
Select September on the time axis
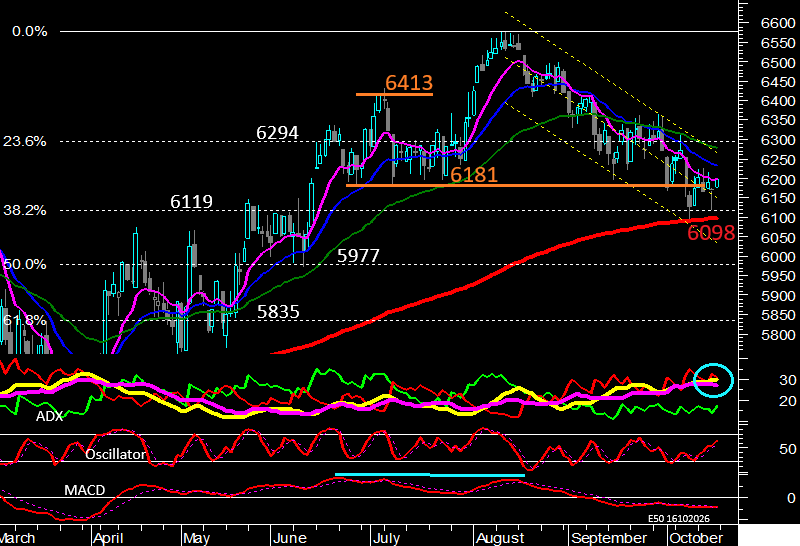pyautogui.click(x=609, y=538)
